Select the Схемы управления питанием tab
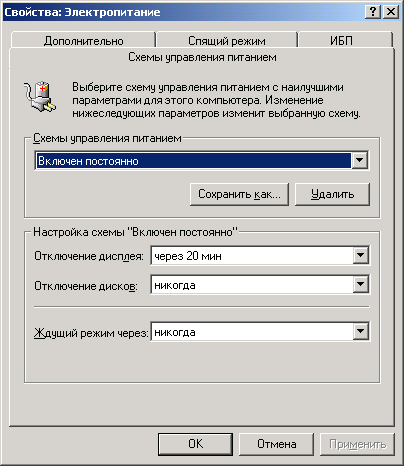The height and width of the screenshot is (466, 404). point(202,57)
